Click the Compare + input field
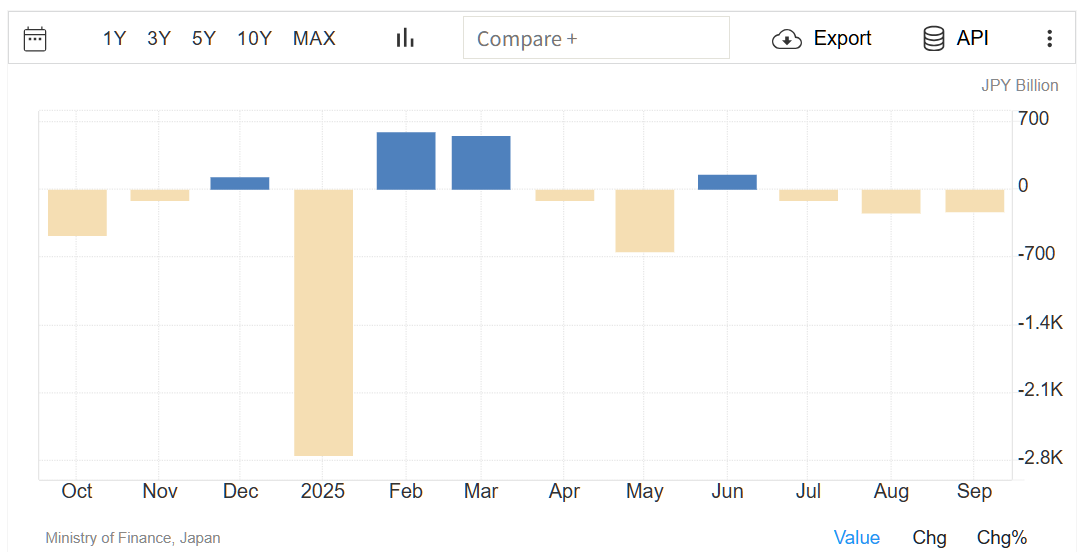The width and height of the screenshot is (1086, 552). tap(596, 39)
